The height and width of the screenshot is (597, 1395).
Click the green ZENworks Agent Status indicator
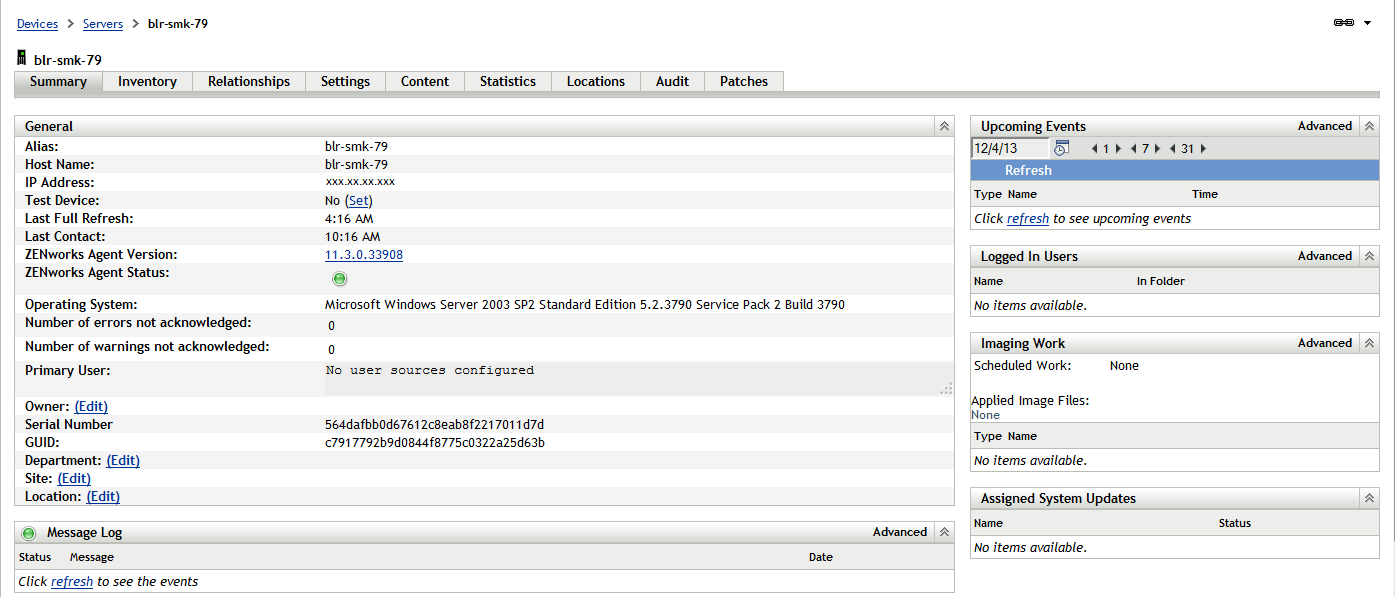click(x=339, y=278)
